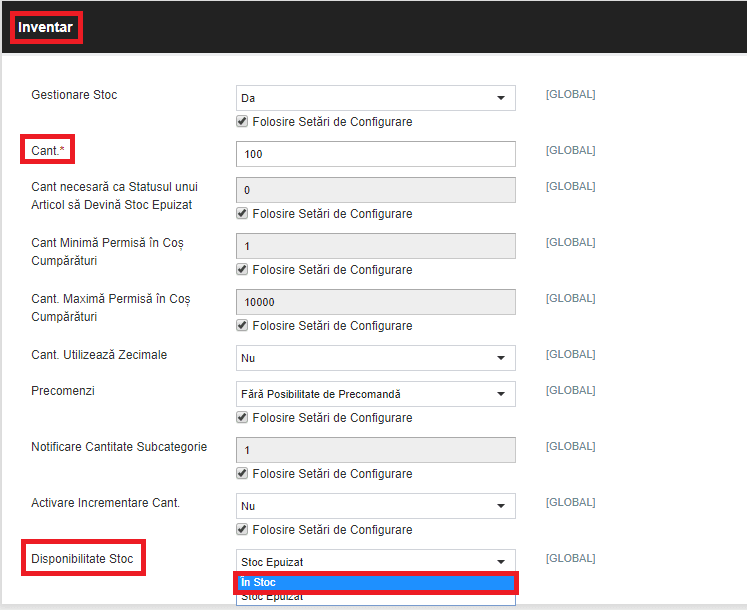Click the Cant. Maximă field showing 10000
Image resolution: width=747 pixels, height=610 pixels.
point(375,302)
